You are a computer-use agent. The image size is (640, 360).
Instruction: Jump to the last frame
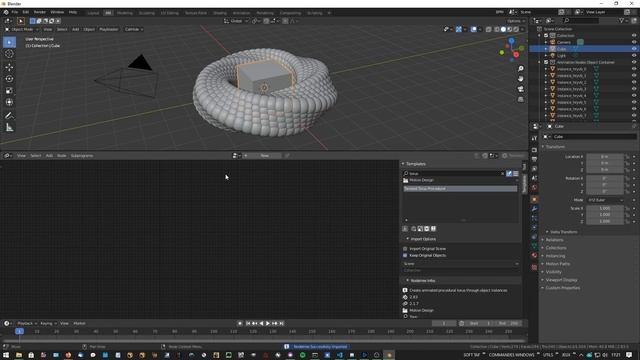pyautogui.click(x=281, y=323)
